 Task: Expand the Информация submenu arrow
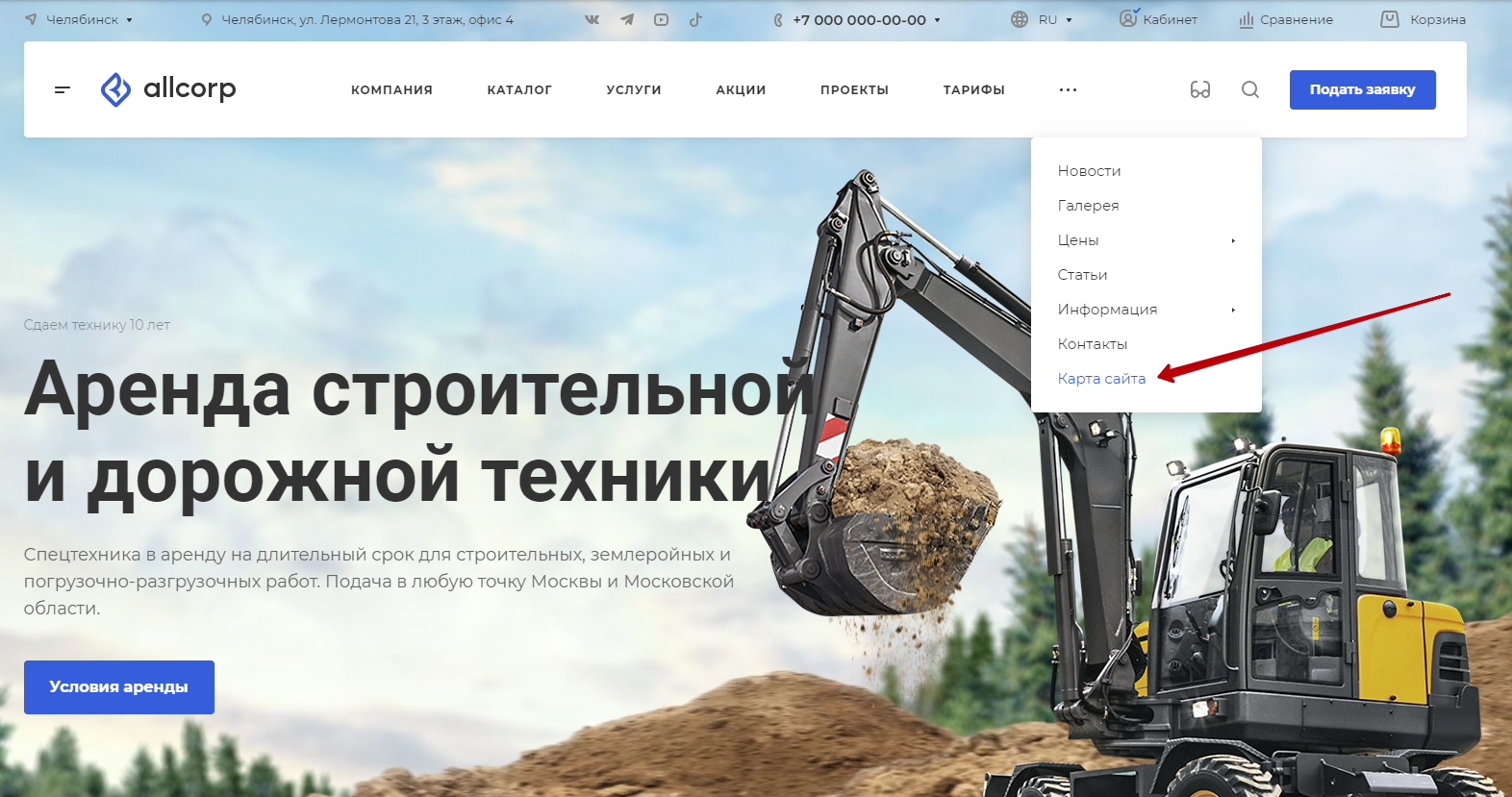click(x=1233, y=310)
